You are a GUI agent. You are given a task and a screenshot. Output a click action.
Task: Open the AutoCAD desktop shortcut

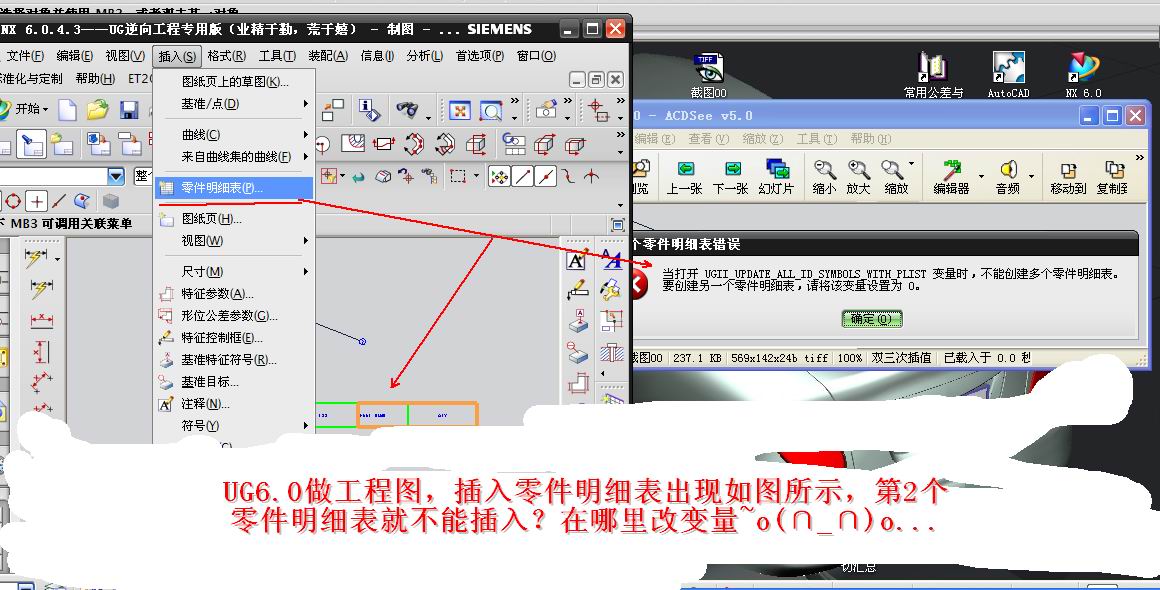pos(1009,75)
